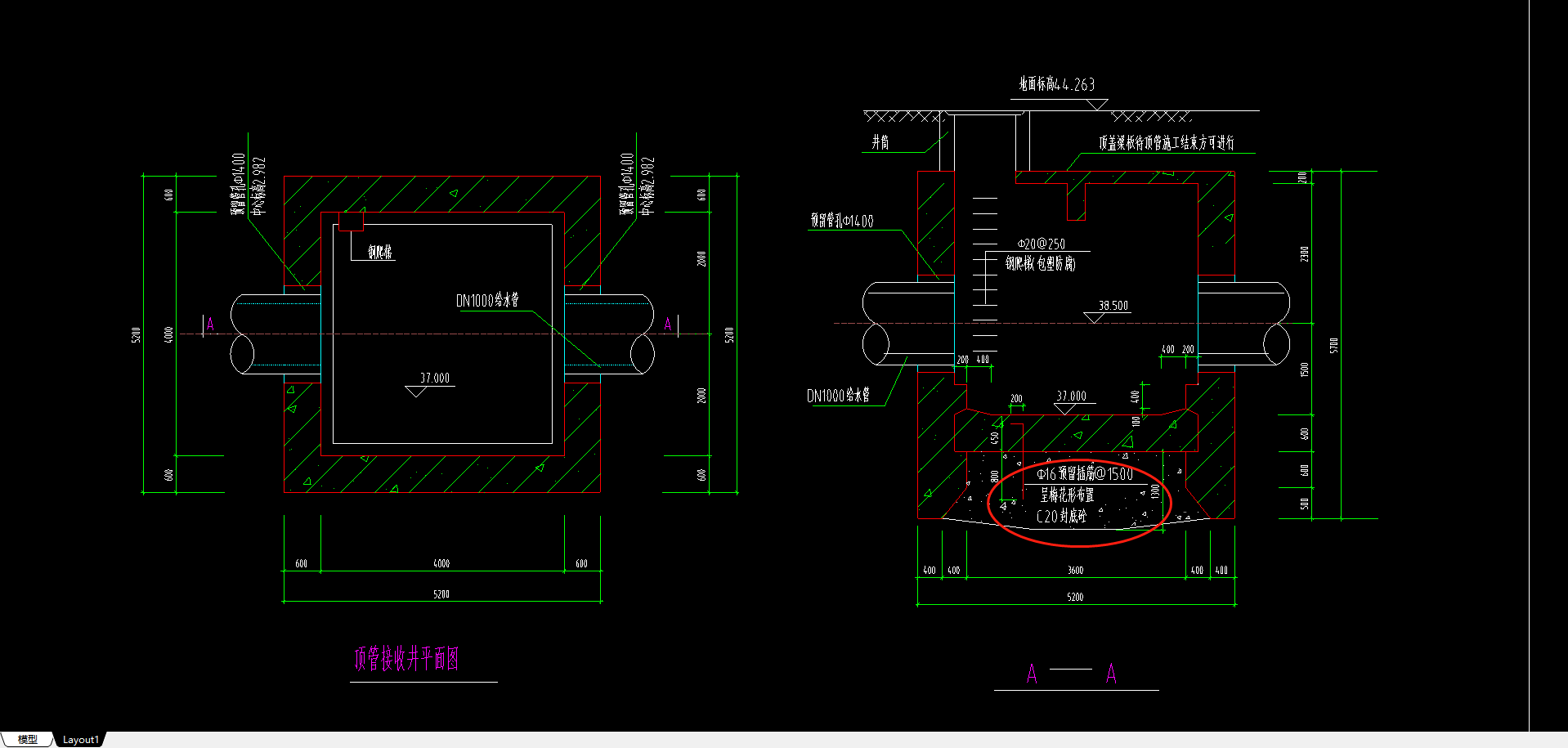
Task: Select the 37.000 elevation in the A-A section
Action: (x=1071, y=396)
